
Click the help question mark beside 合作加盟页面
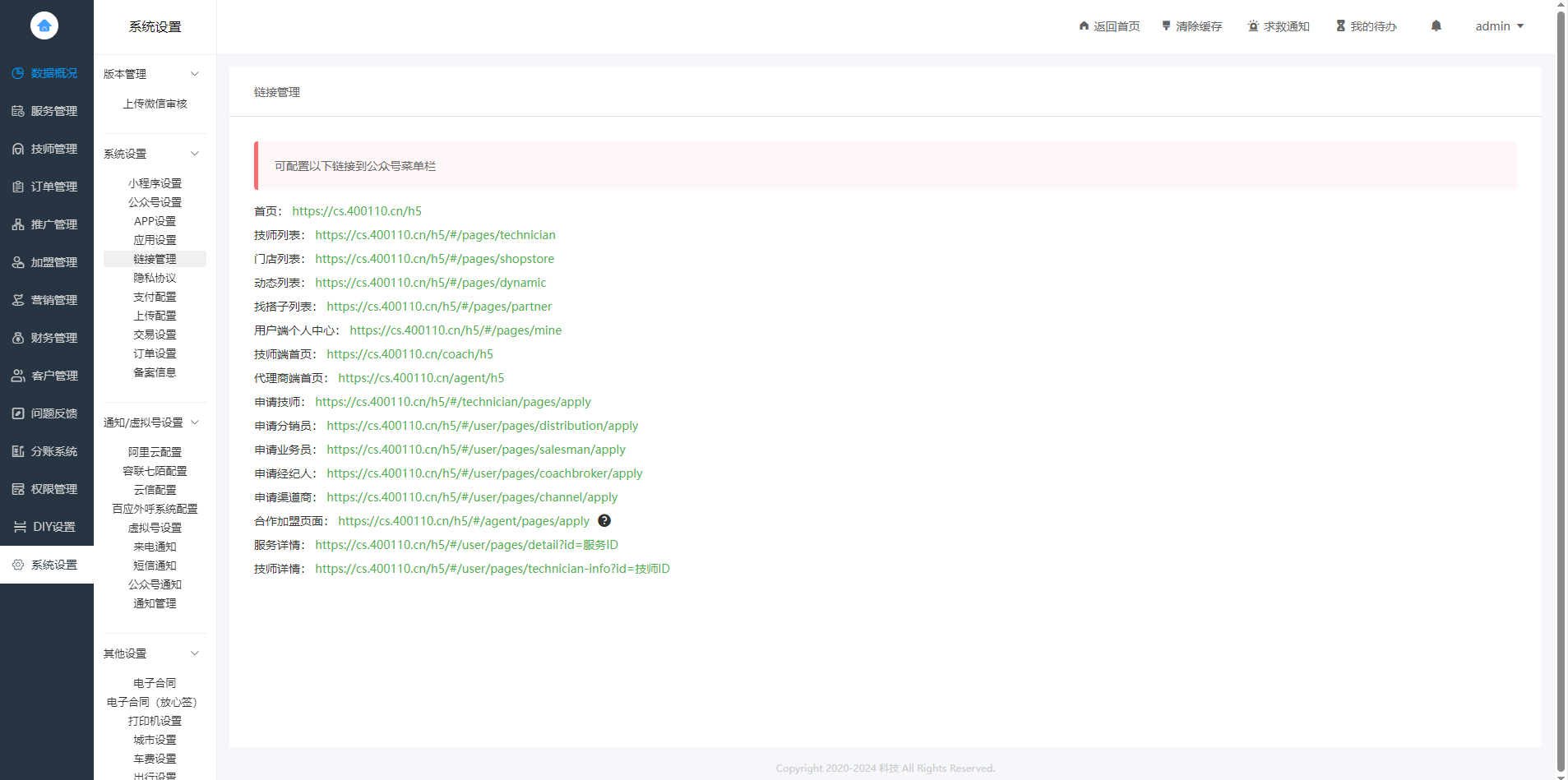coord(604,520)
